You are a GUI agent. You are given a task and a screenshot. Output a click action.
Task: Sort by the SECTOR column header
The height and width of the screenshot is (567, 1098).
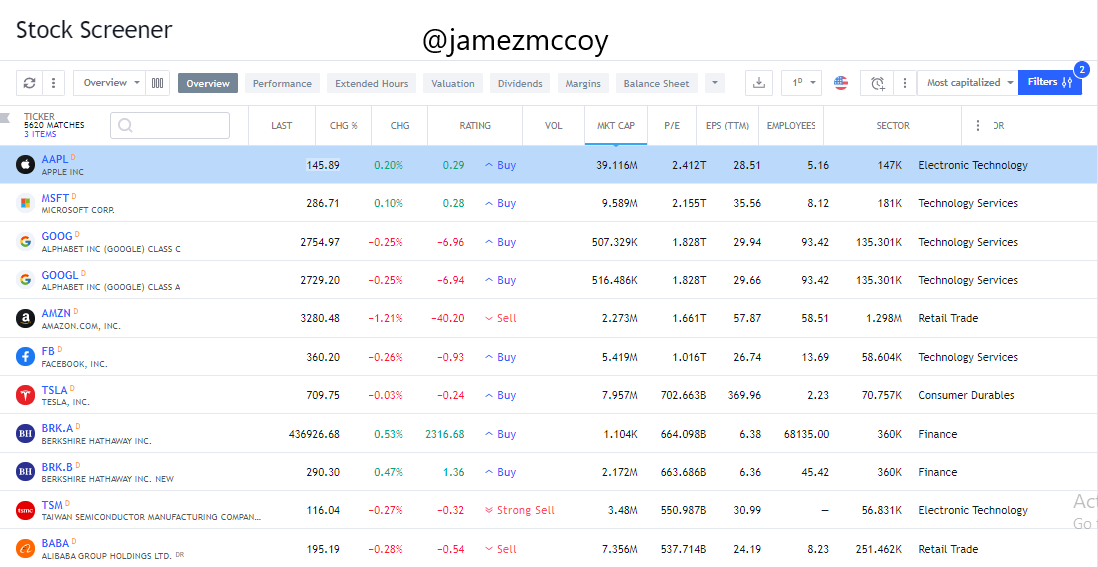[x=893, y=126]
